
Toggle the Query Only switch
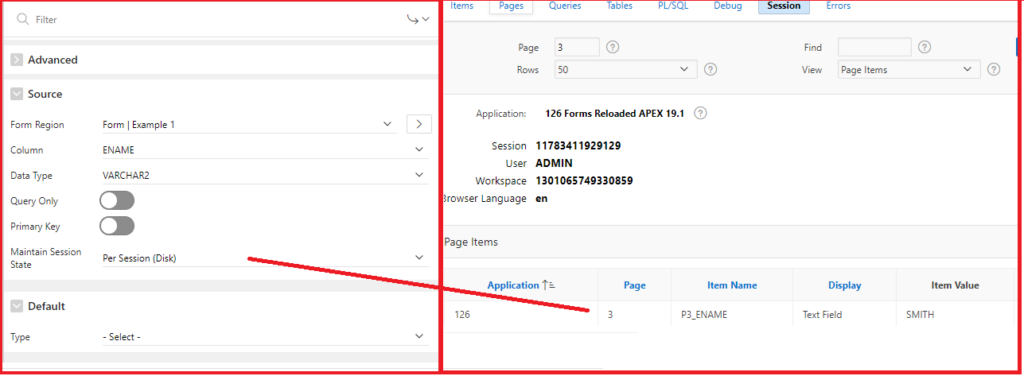(x=117, y=200)
